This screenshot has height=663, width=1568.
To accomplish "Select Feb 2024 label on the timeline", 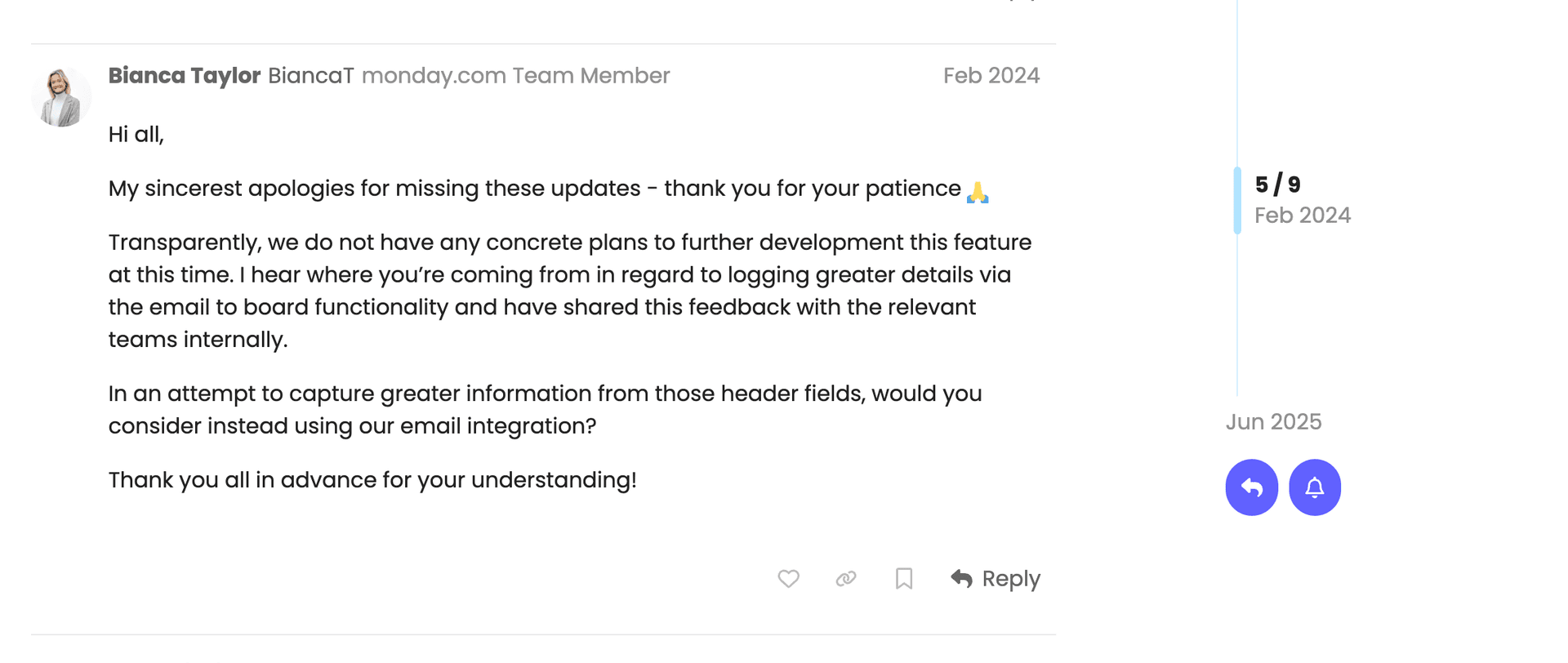I will (1303, 215).
